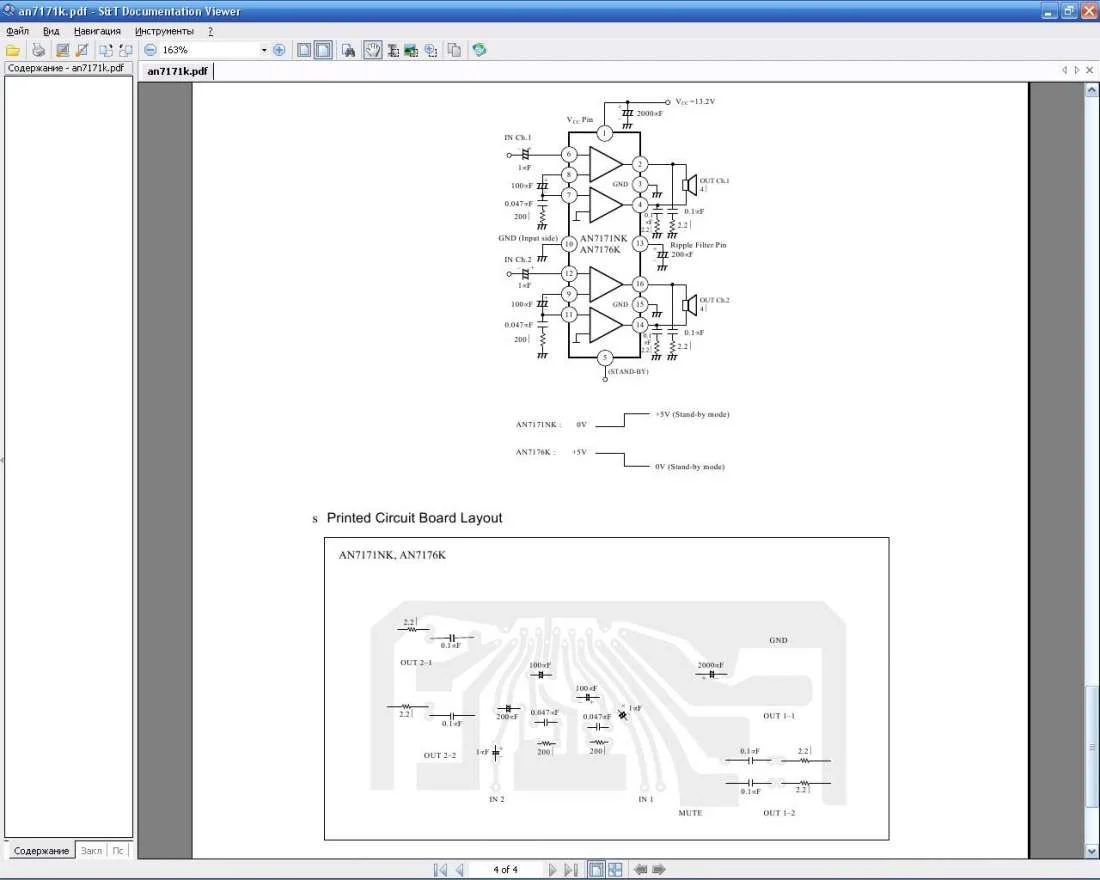Open the Навигация menu
Image resolution: width=1100 pixels, height=880 pixels.
coord(97,31)
